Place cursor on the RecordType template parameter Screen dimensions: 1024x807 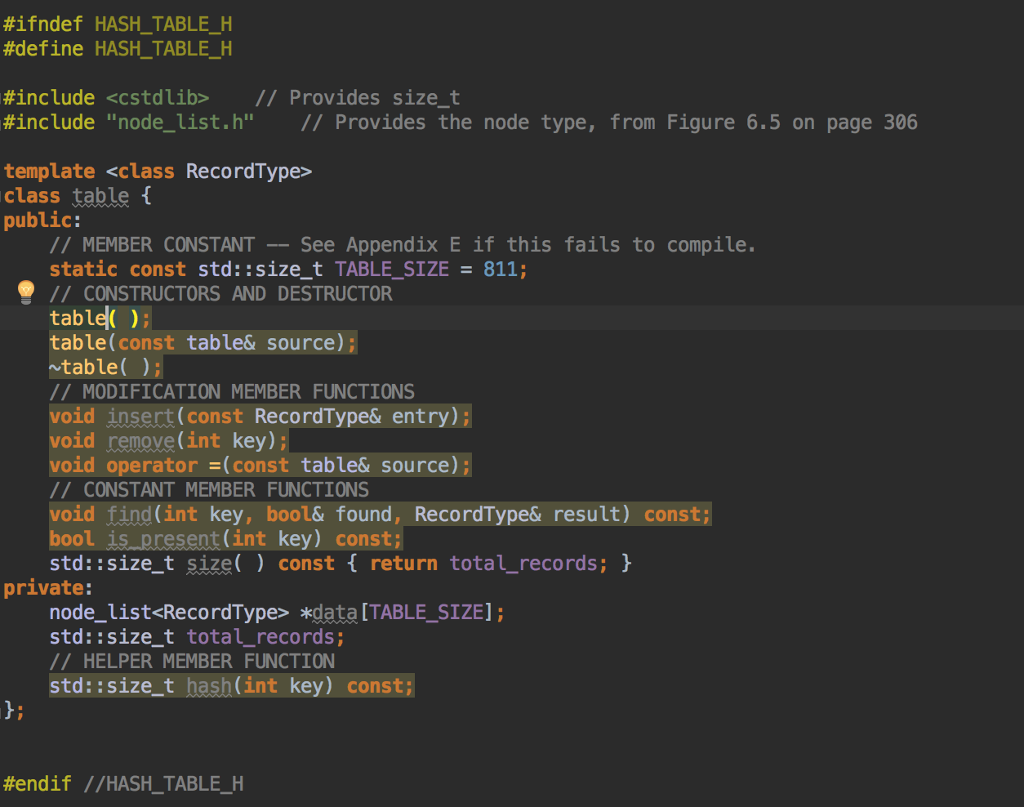point(245,170)
